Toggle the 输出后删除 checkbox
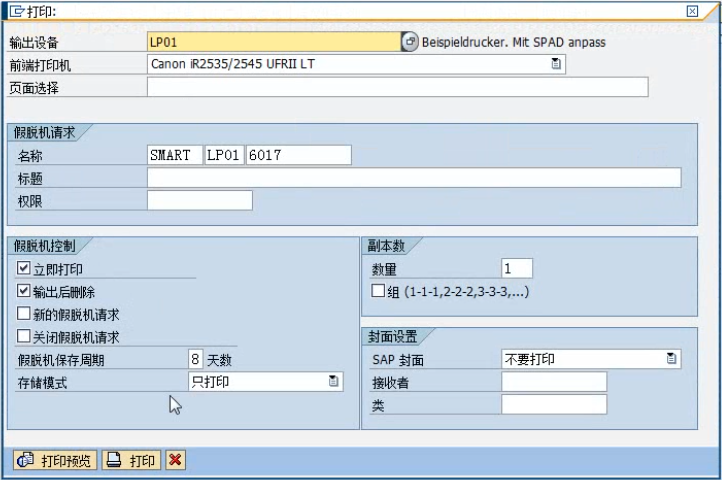Viewport: 722px width, 480px height. pyautogui.click(x=25, y=292)
